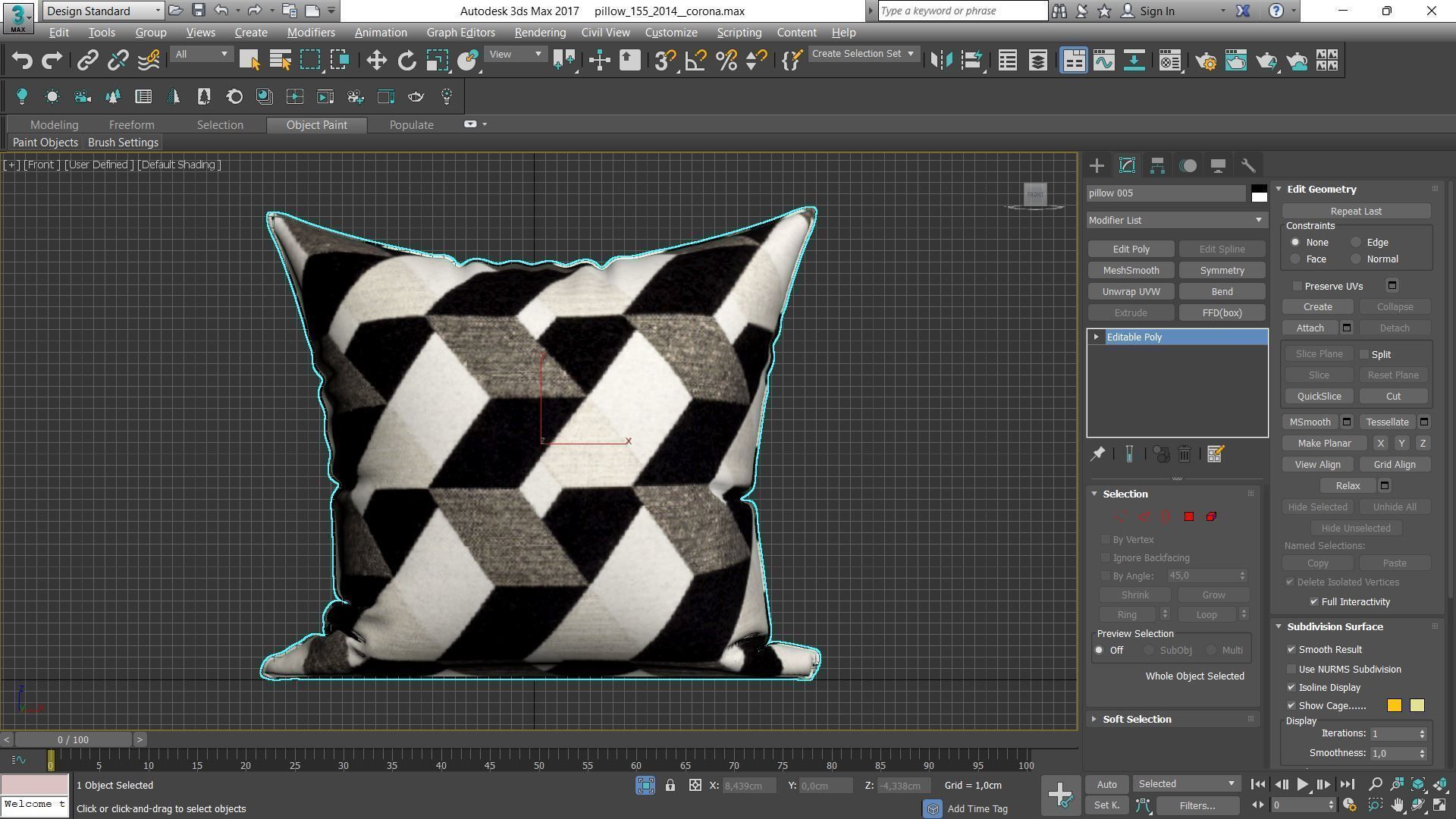
Task: Switch to the Hierarchy panel icon
Action: click(x=1157, y=165)
